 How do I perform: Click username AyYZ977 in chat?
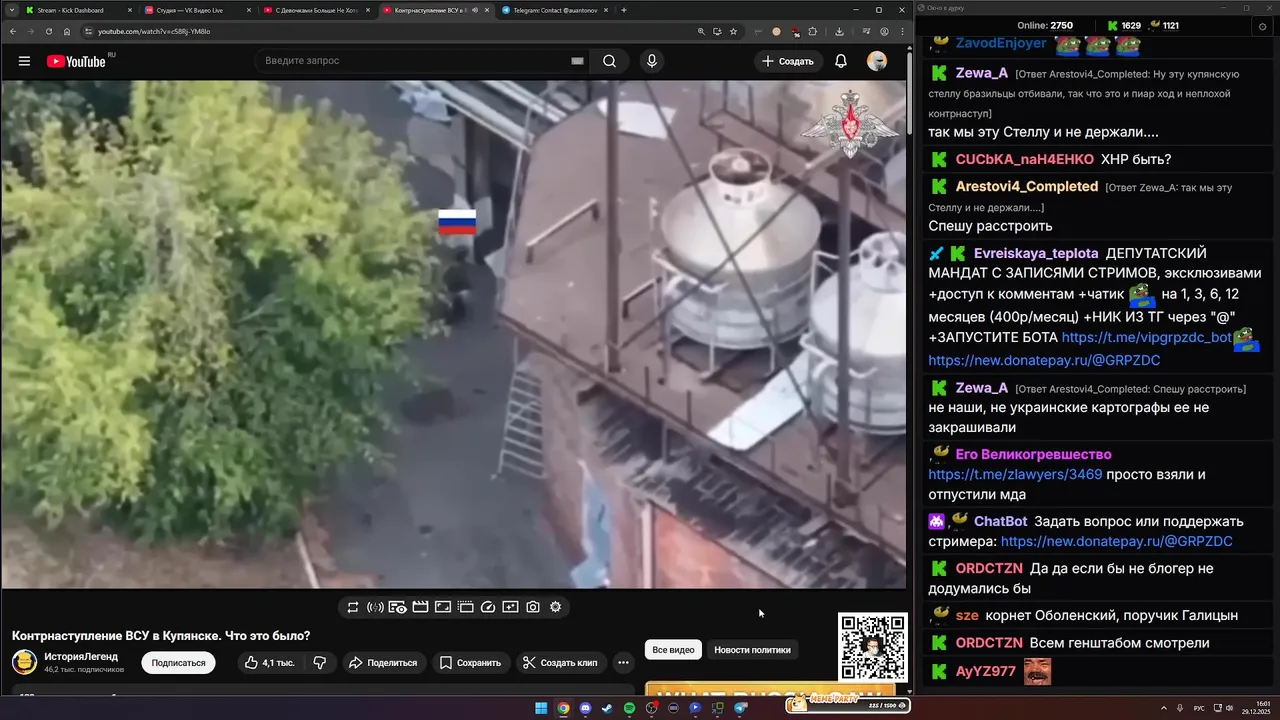pyautogui.click(x=986, y=671)
